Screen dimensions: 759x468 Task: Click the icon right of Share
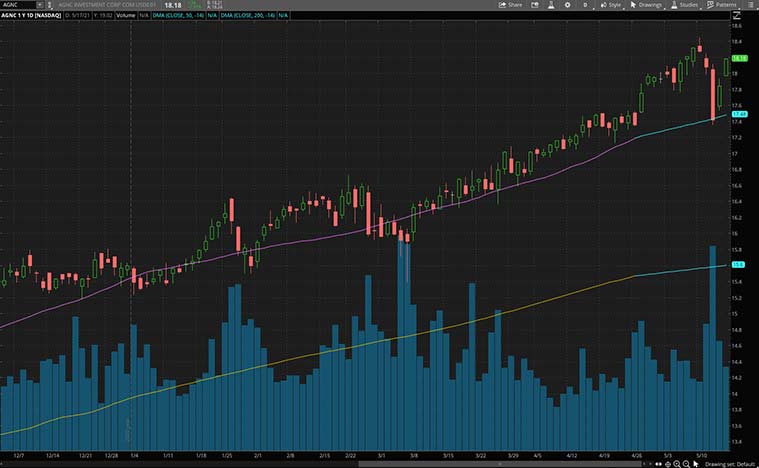click(x=537, y=5)
